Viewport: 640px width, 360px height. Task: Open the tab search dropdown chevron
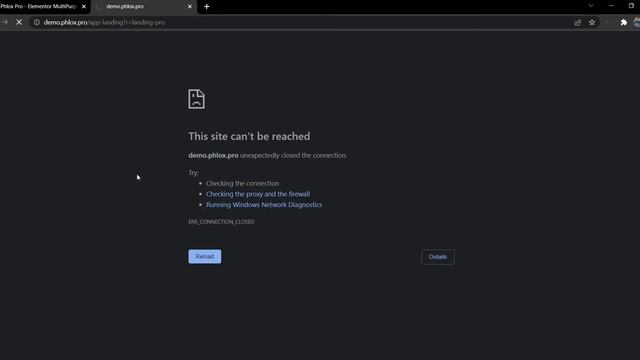click(591, 6)
